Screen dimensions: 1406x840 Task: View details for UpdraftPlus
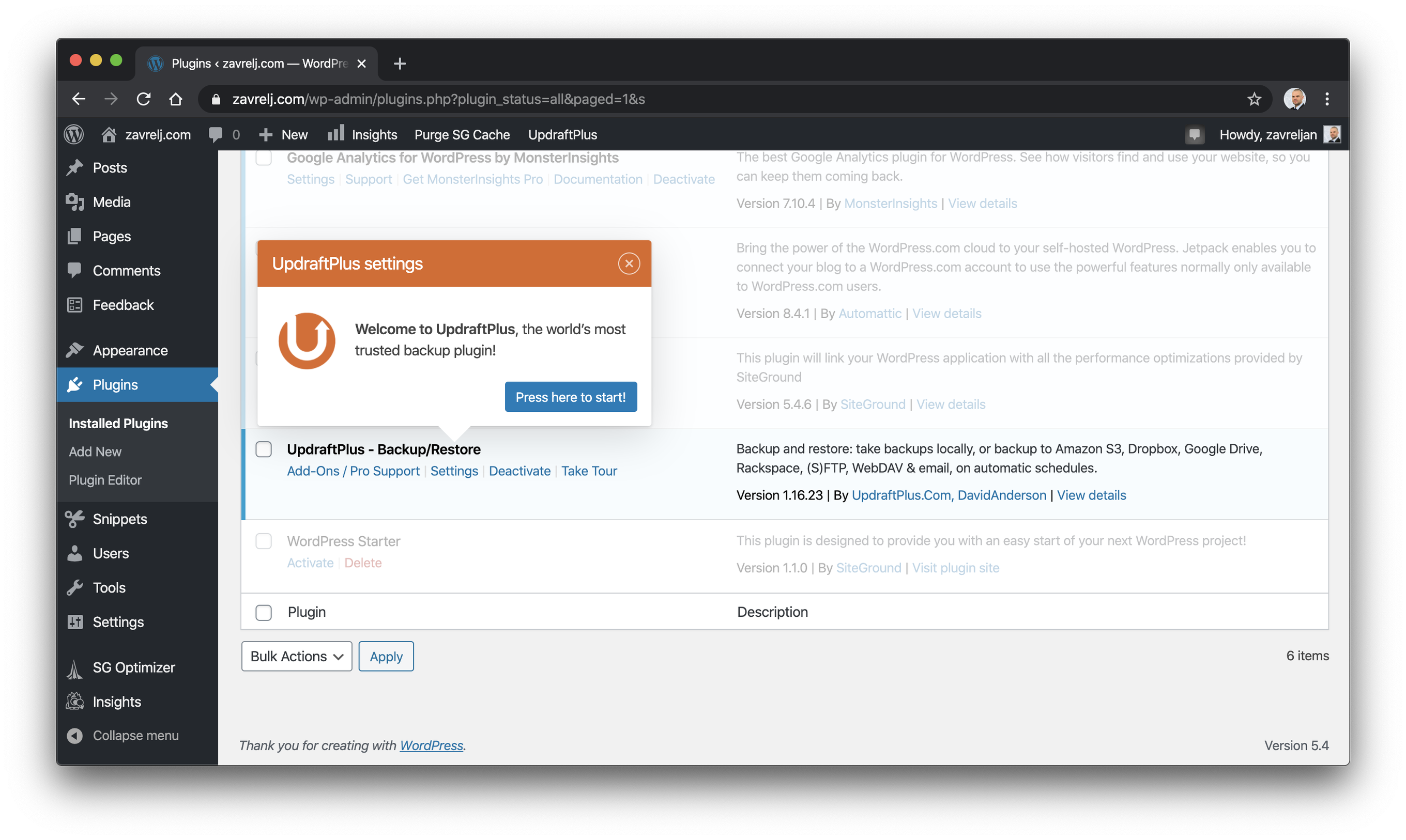tap(1091, 495)
